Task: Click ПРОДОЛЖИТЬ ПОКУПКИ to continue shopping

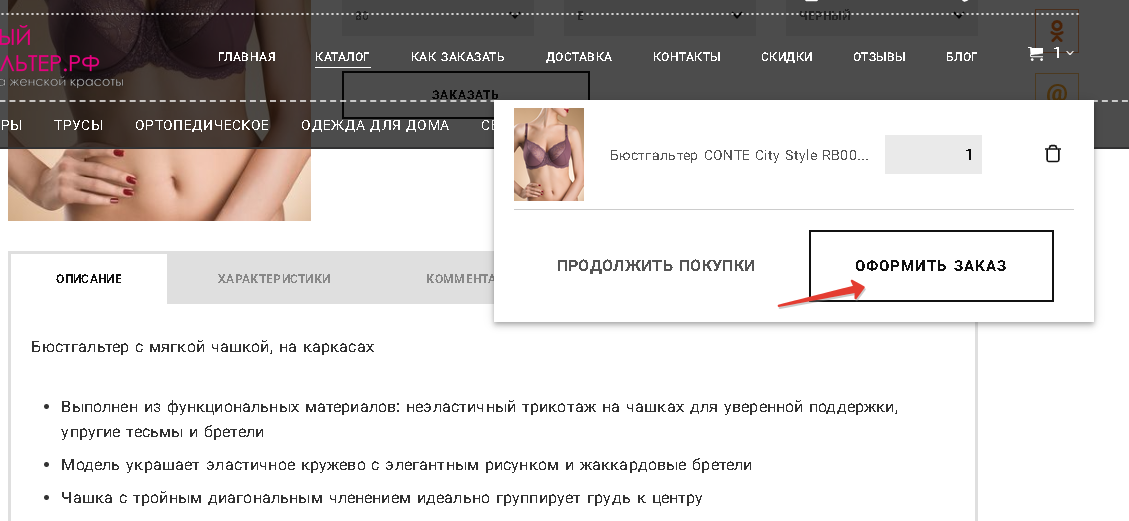Action: (655, 266)
